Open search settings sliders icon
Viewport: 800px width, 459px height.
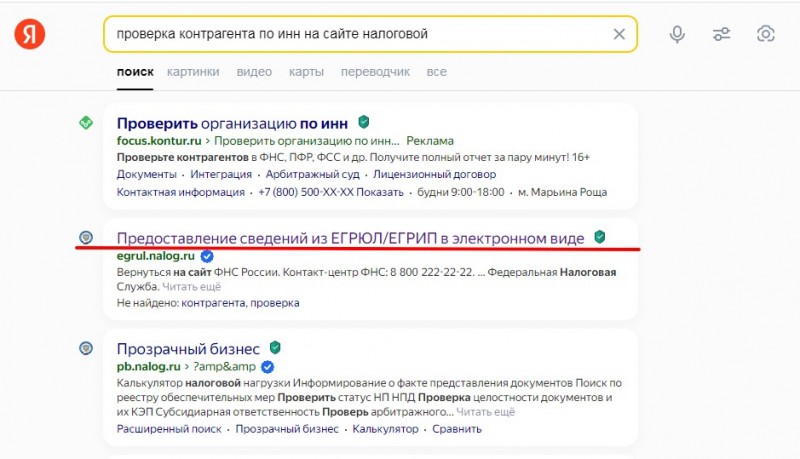(x=721, y=34)
